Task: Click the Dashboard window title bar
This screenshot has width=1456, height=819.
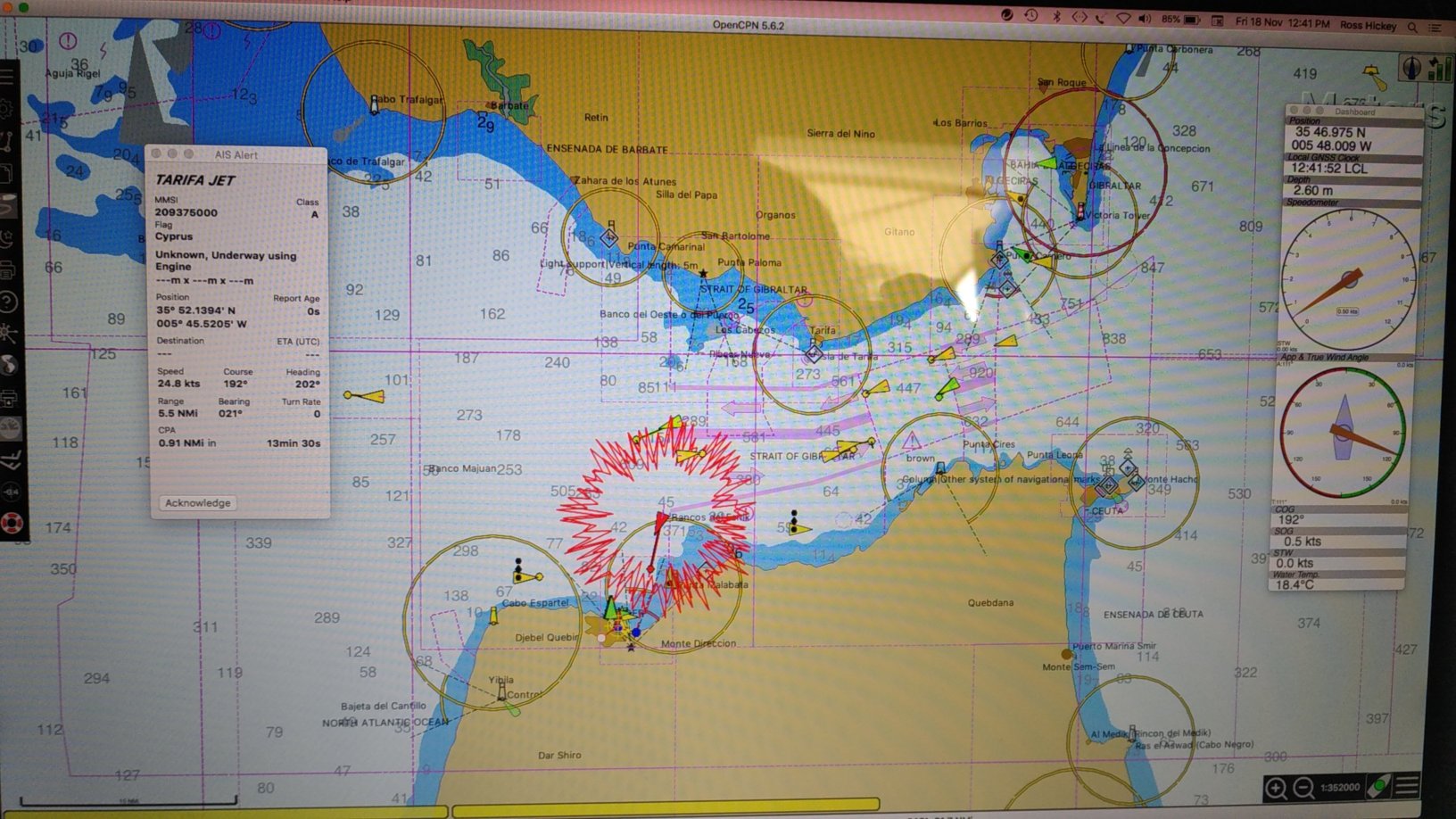Action: 1353,112
